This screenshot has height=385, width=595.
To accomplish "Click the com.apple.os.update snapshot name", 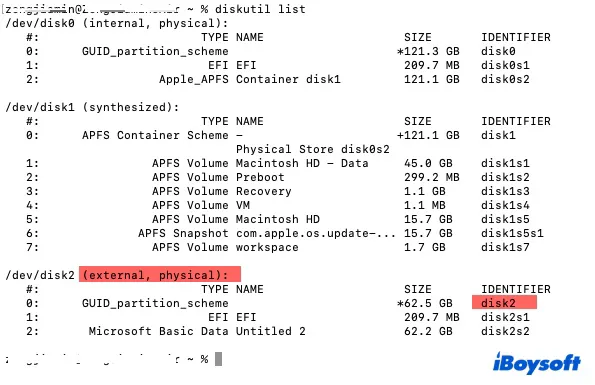I will click(x=315, y=233).
